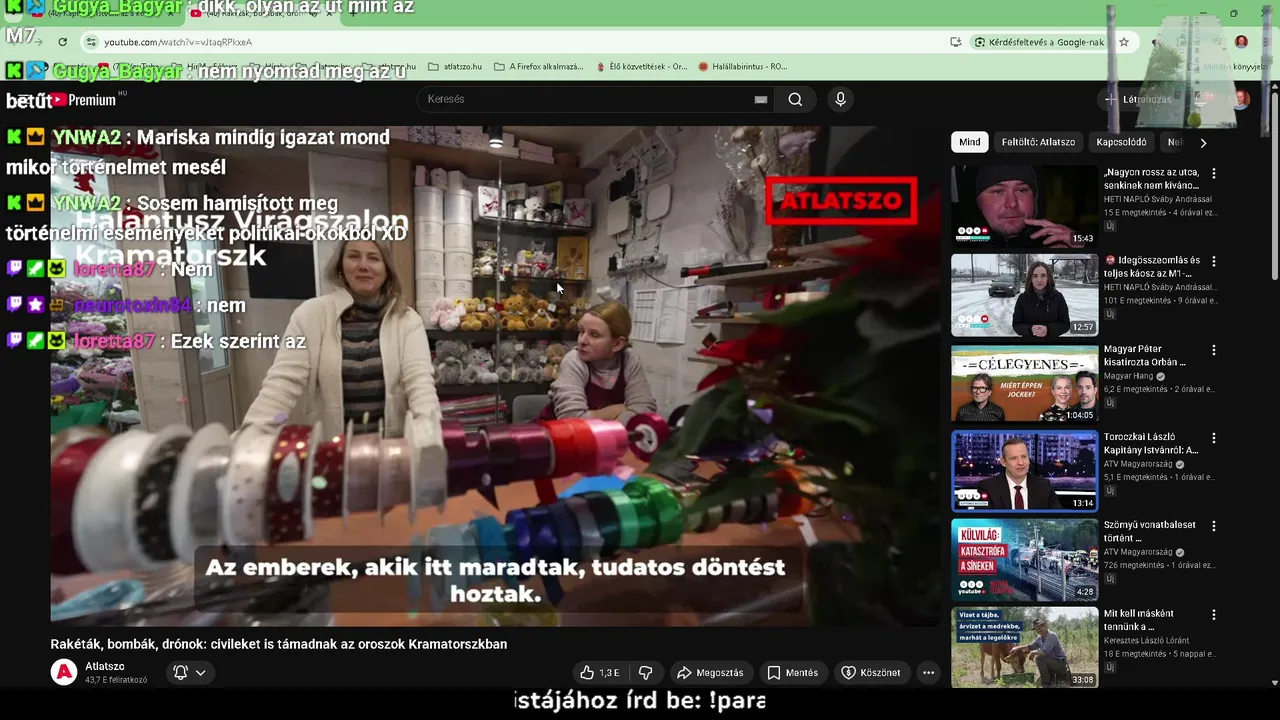This screenshot has width=1280, height=720.
Task: Open the 'Idegösszeomlás' 12:57 video thumbnail
Action: (x=1024, y=294)
